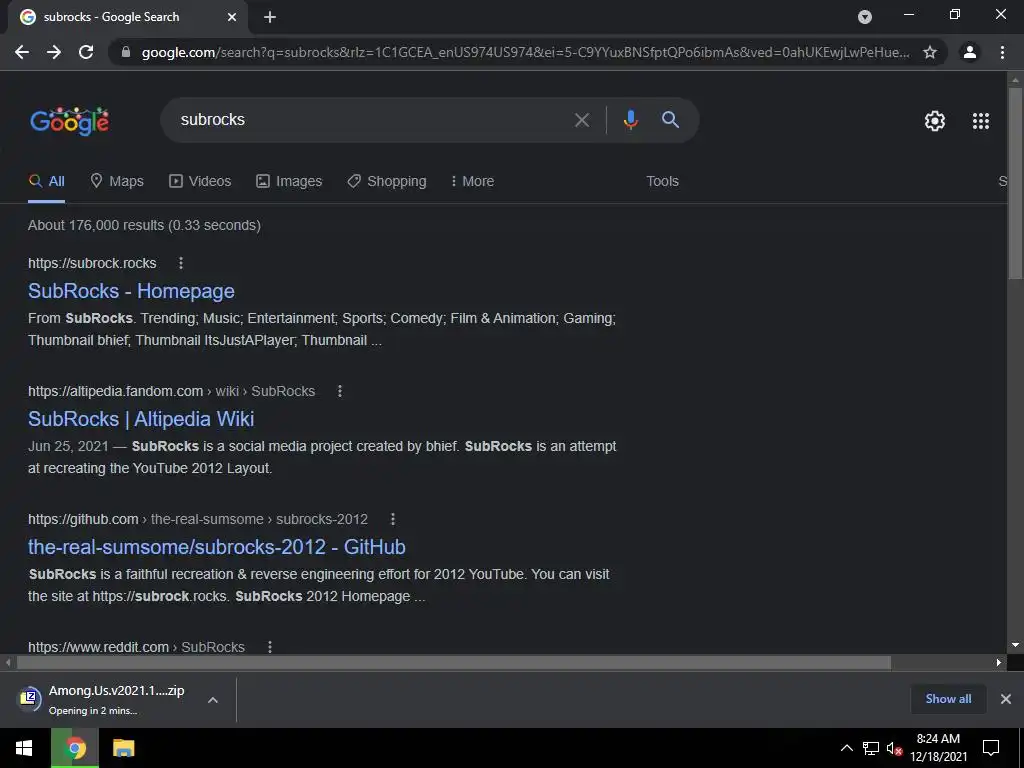Click the 8:24 AM clock

pyautogui.click(x=938, y=739)
